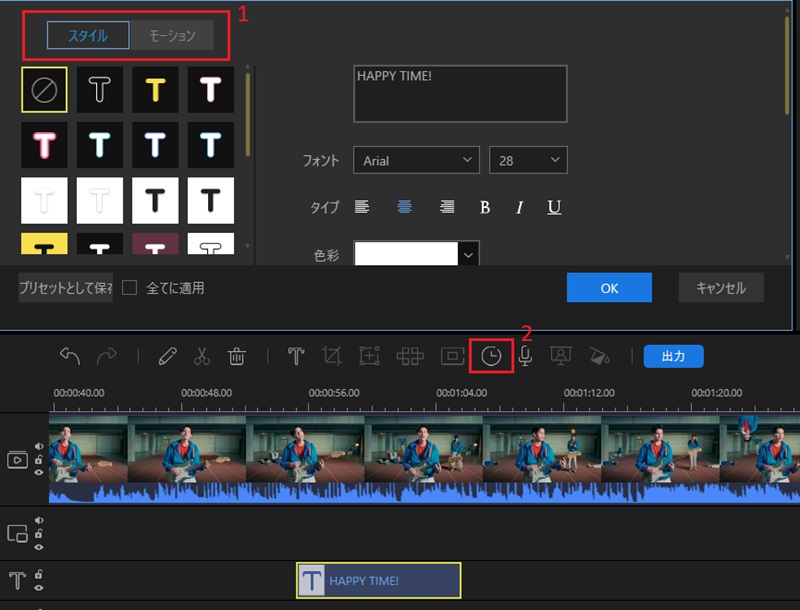Click the Freeze frame toolbar icon
Image resolution: width=800 pixels, height=610 pixels.
(453, 356)
